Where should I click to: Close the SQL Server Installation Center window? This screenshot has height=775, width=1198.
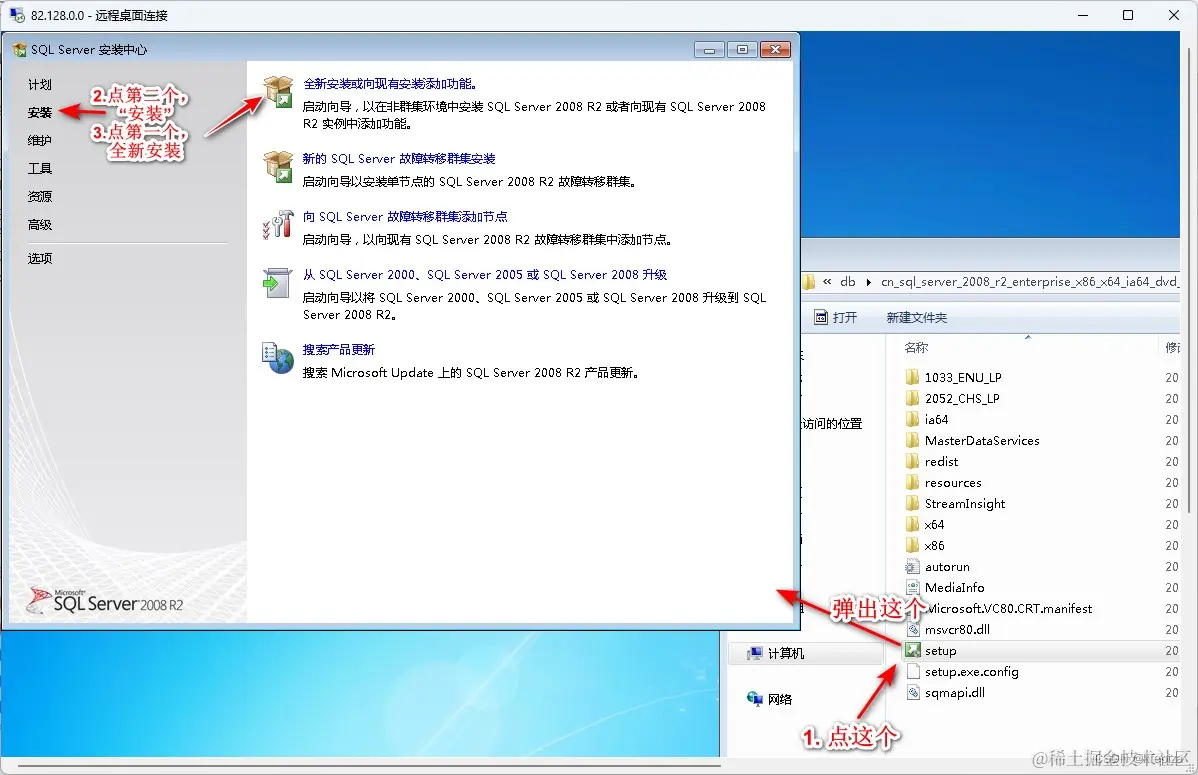775,50
